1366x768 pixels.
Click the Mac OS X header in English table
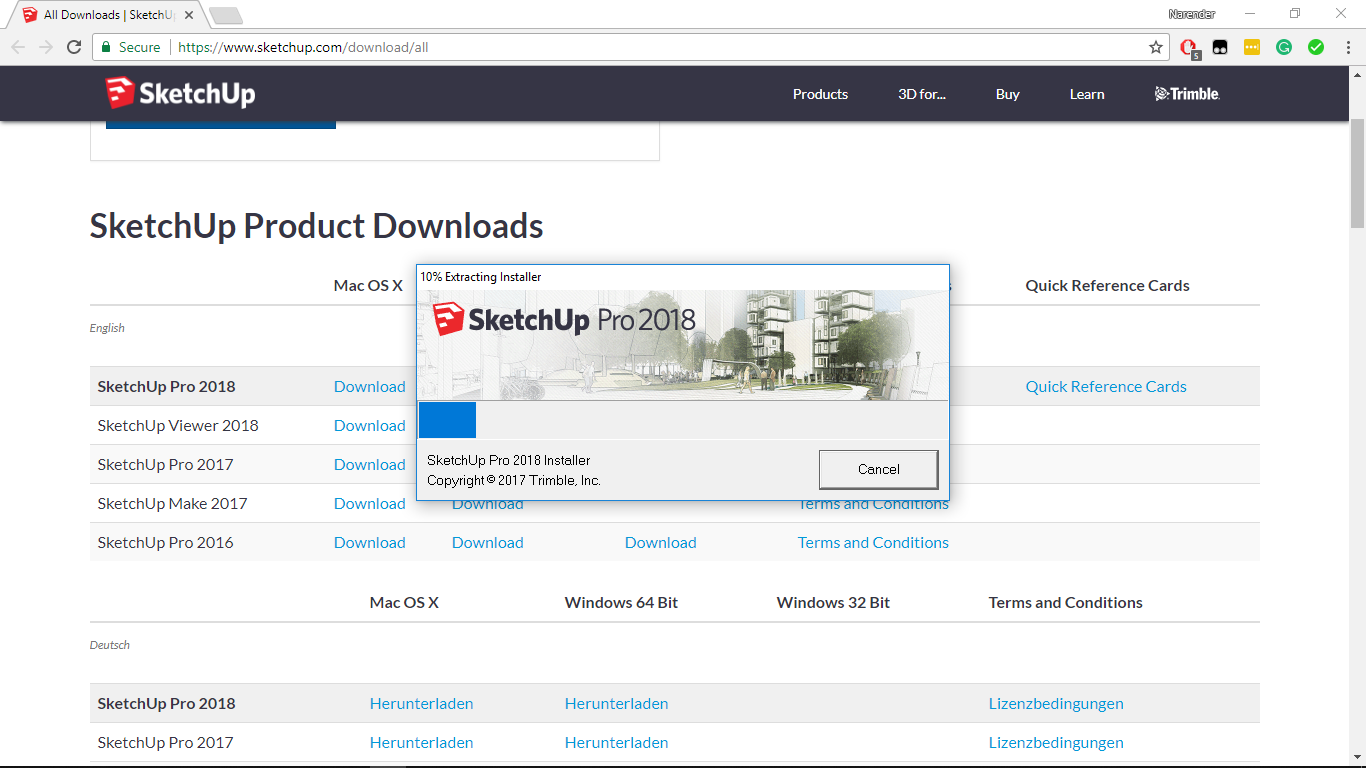[368, 285]
